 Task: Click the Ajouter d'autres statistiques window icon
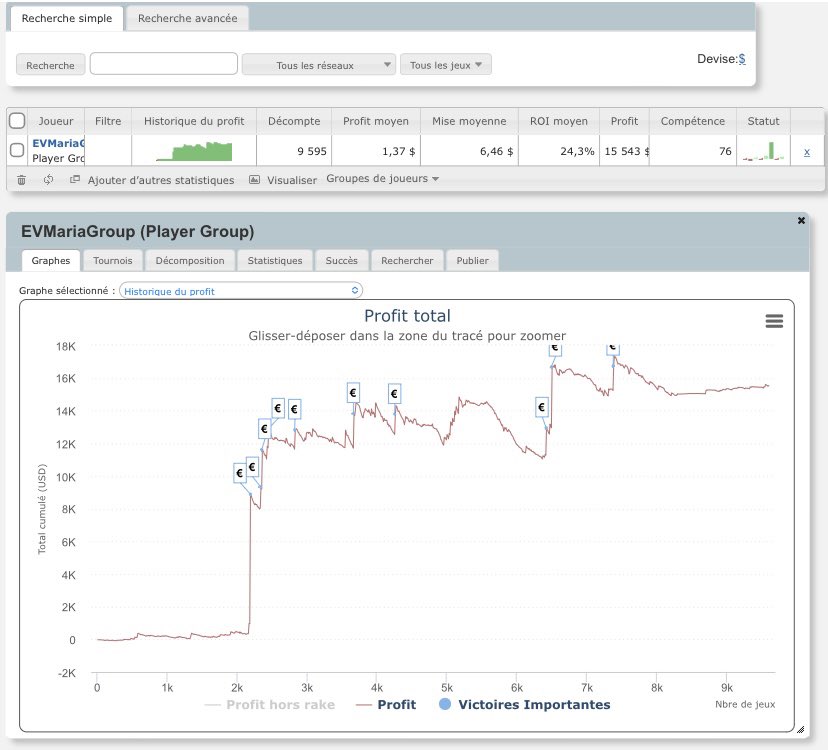[75, 180]
